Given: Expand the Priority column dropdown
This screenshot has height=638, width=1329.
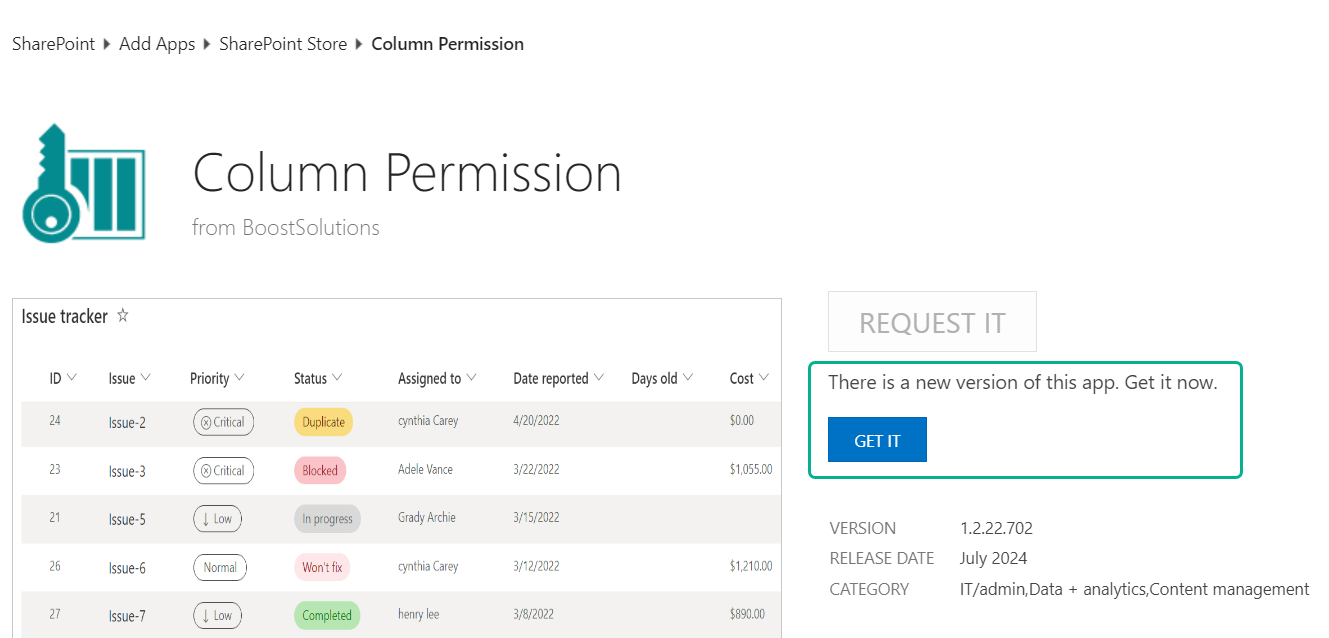Looking at the screenshot, I should pyautogui.click(x=239, y=378).
